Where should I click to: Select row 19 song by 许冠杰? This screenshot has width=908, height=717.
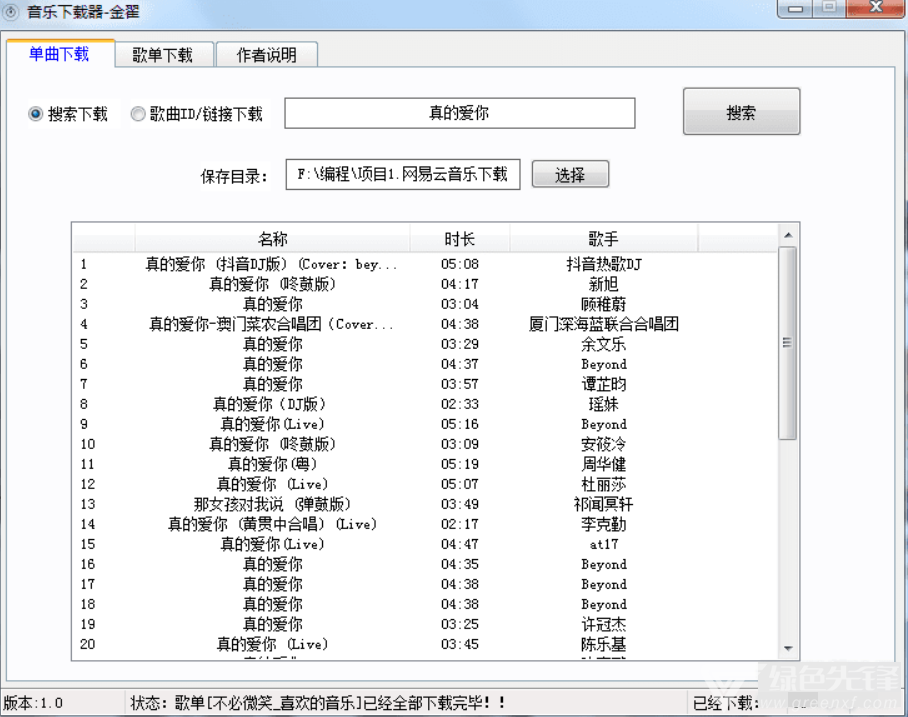[x=426, y=624]
